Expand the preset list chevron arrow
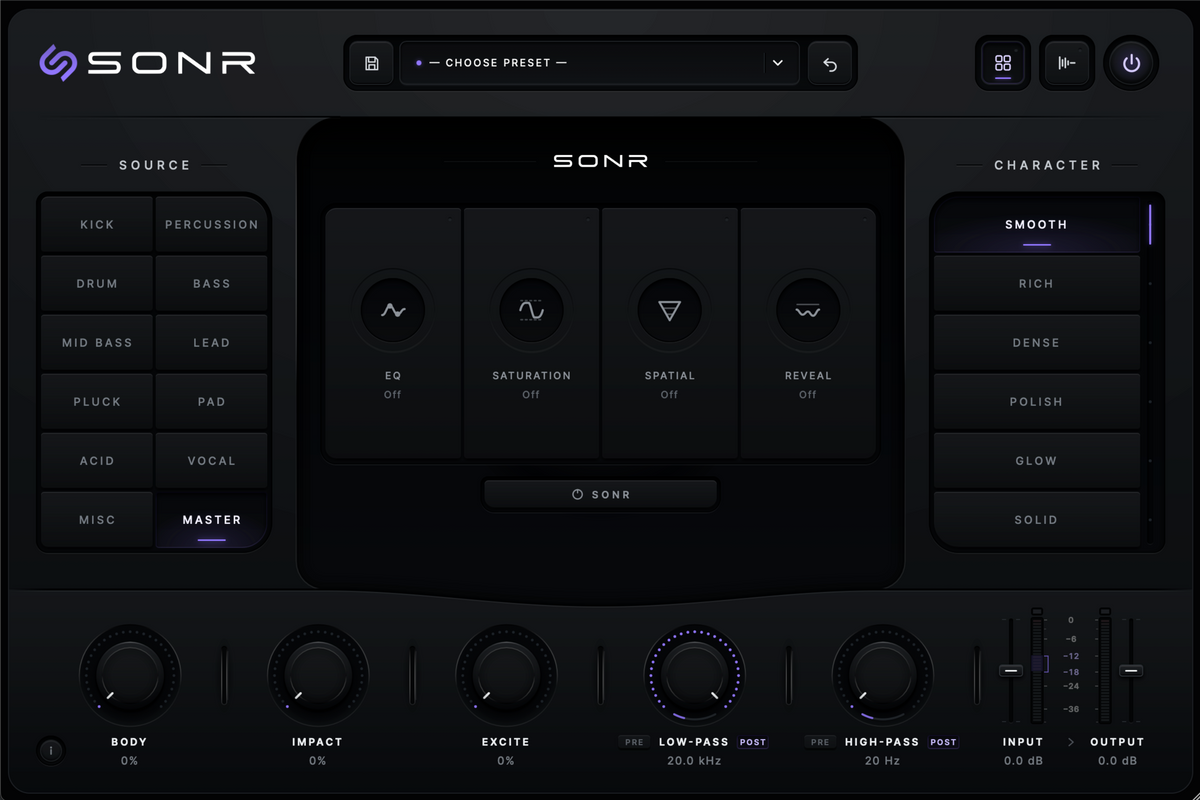This screenshot has height=800, width=1200. tap(777, 63)
